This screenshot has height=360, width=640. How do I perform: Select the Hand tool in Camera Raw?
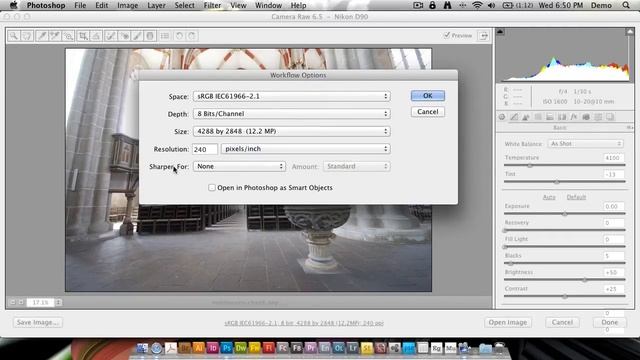(27, 36)
